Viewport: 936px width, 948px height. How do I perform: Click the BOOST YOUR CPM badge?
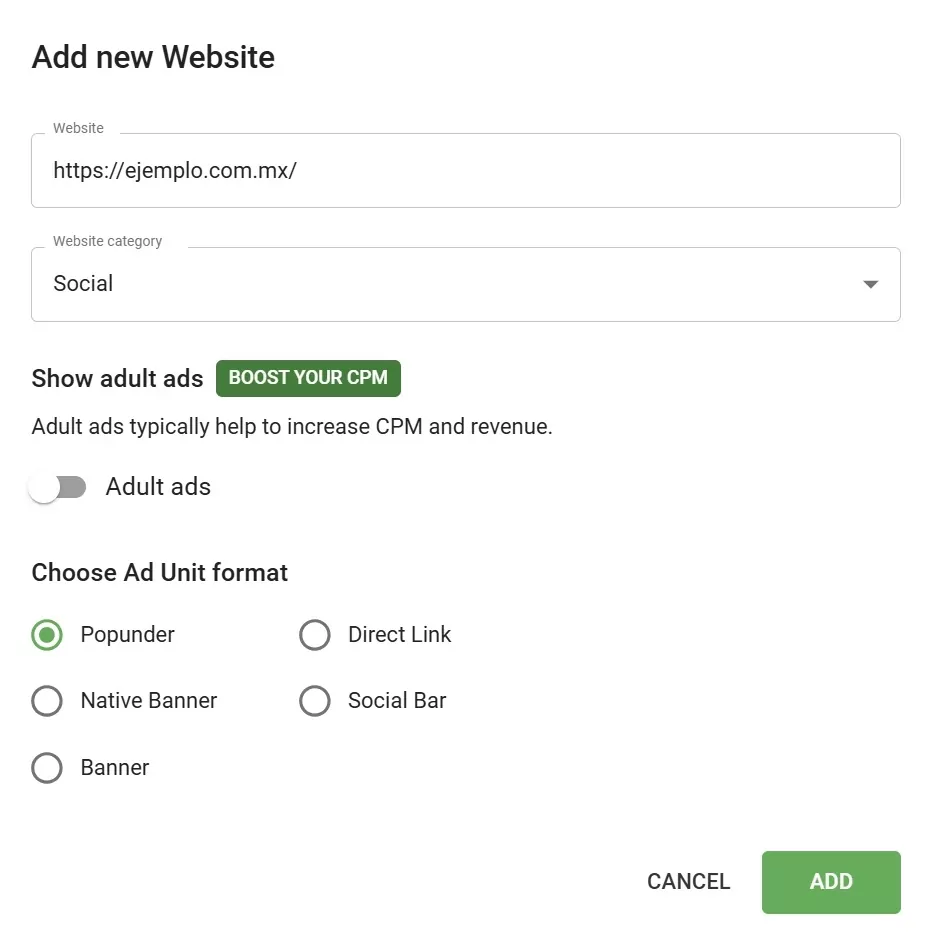[x=308, y=378]
